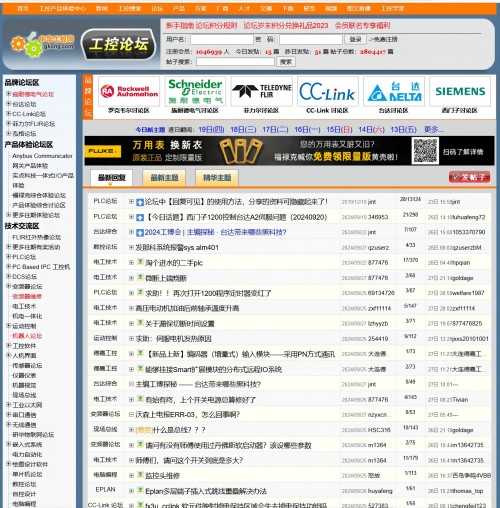Open the 会员联名专享福利 link
Image resolution: width=500 pixels, height=508 pixels.
coord(362,26)
